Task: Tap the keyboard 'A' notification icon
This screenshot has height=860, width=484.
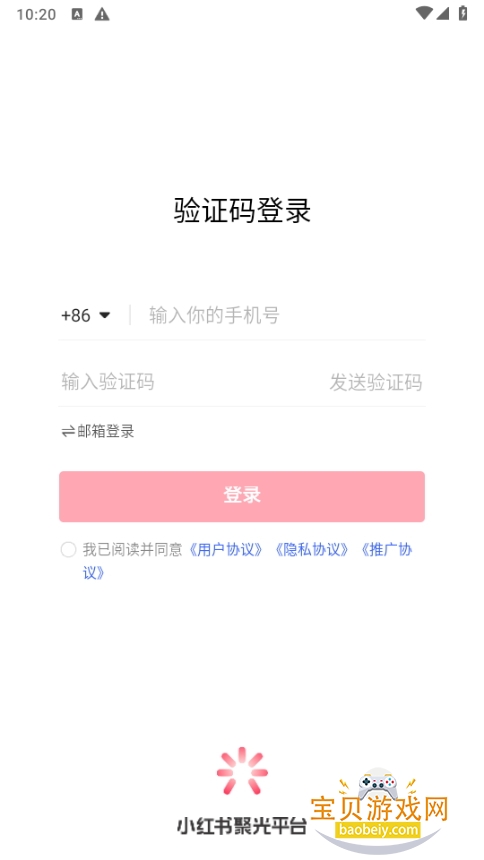Action: (x=77, y=14)
